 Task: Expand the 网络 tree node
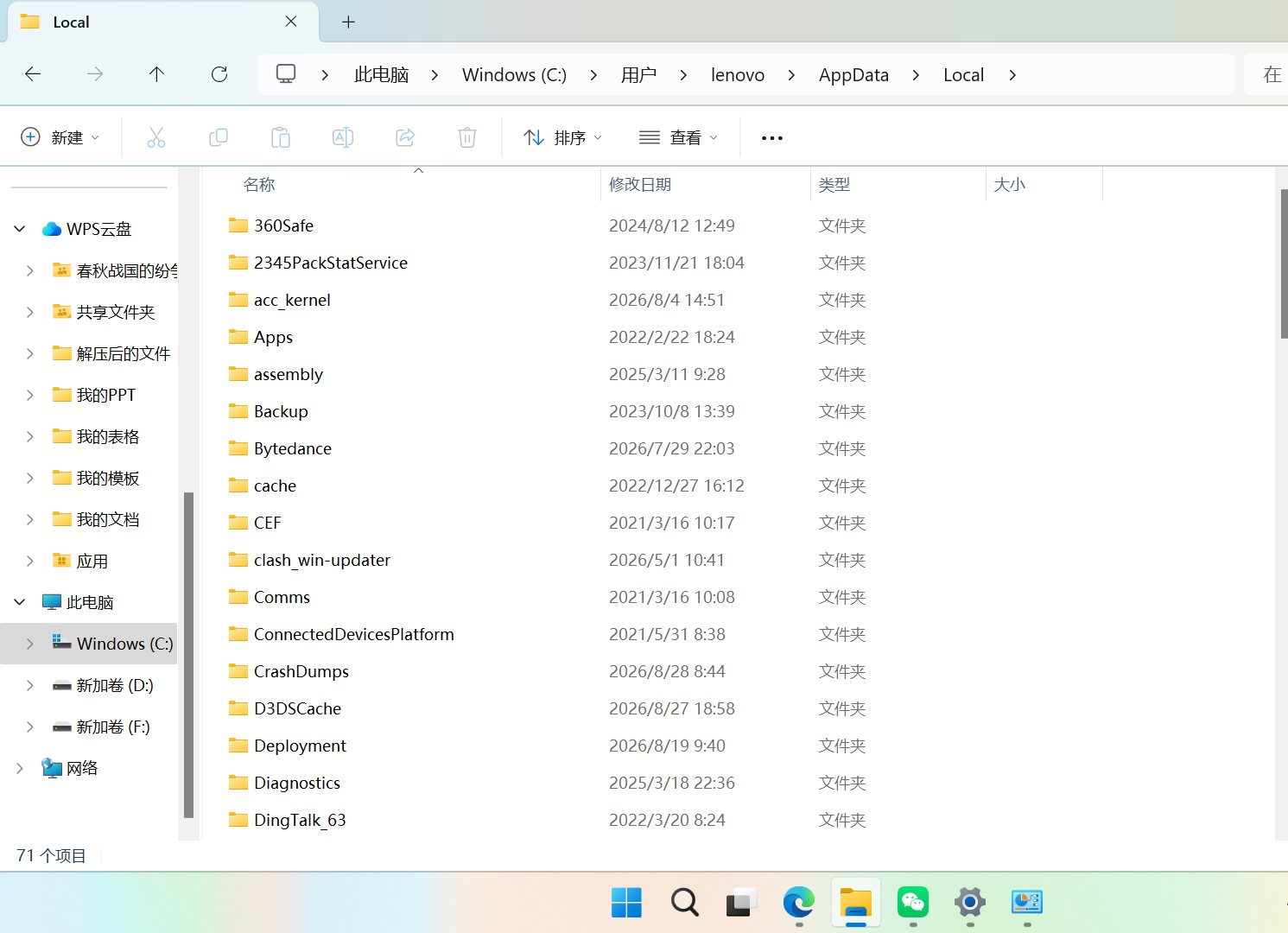click(20, 768)
